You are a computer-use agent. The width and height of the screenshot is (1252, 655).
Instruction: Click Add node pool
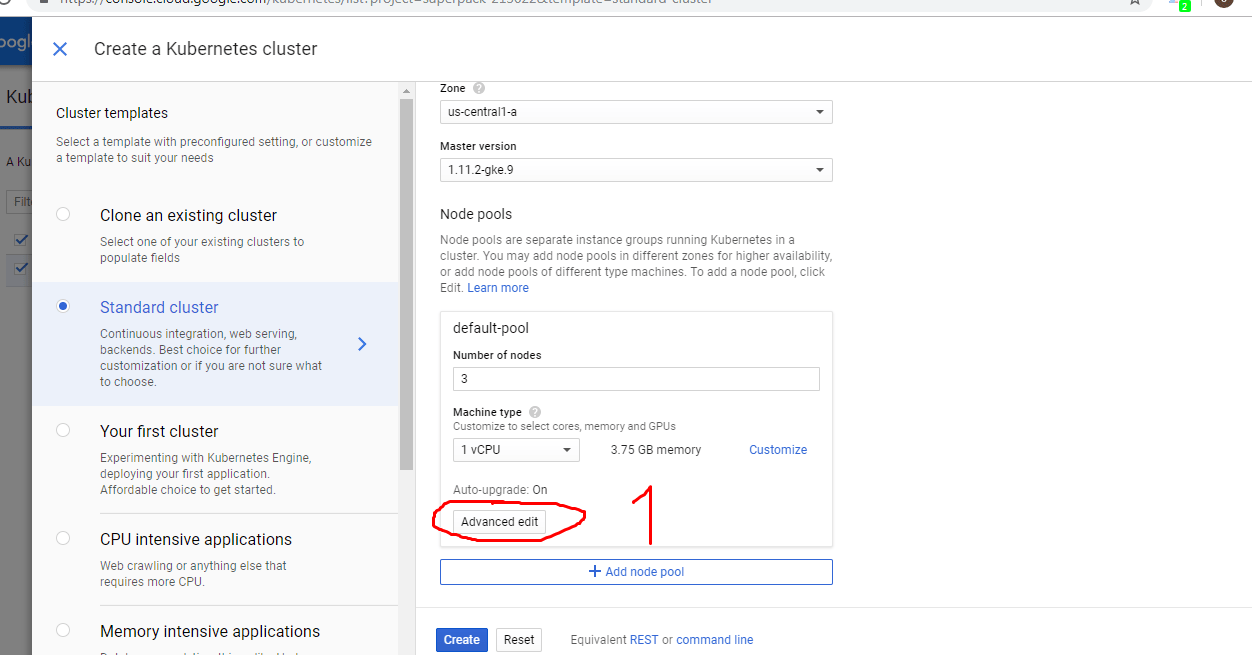[x=636, y=571]
